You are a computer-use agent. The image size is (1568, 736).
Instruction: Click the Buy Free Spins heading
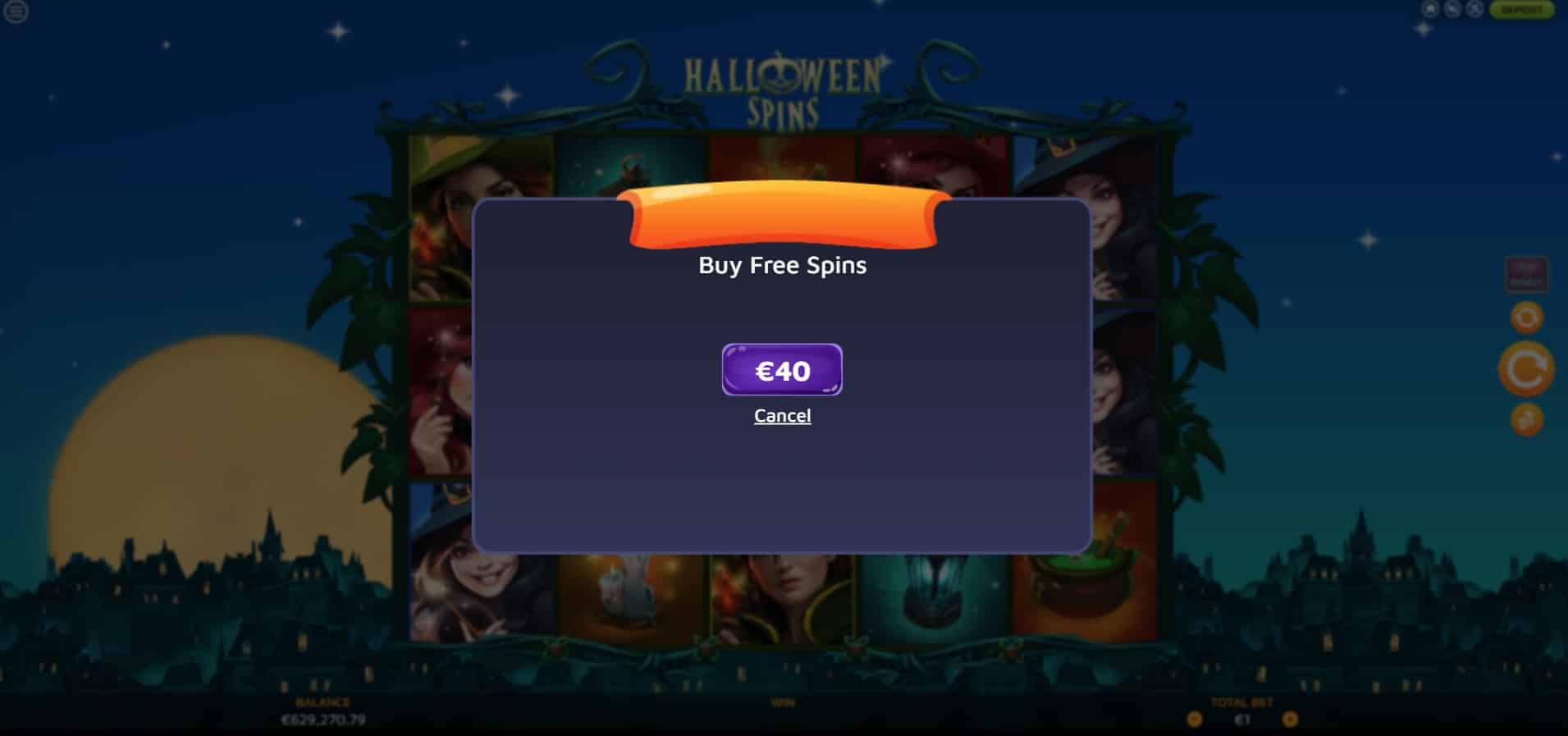(782, 265)
